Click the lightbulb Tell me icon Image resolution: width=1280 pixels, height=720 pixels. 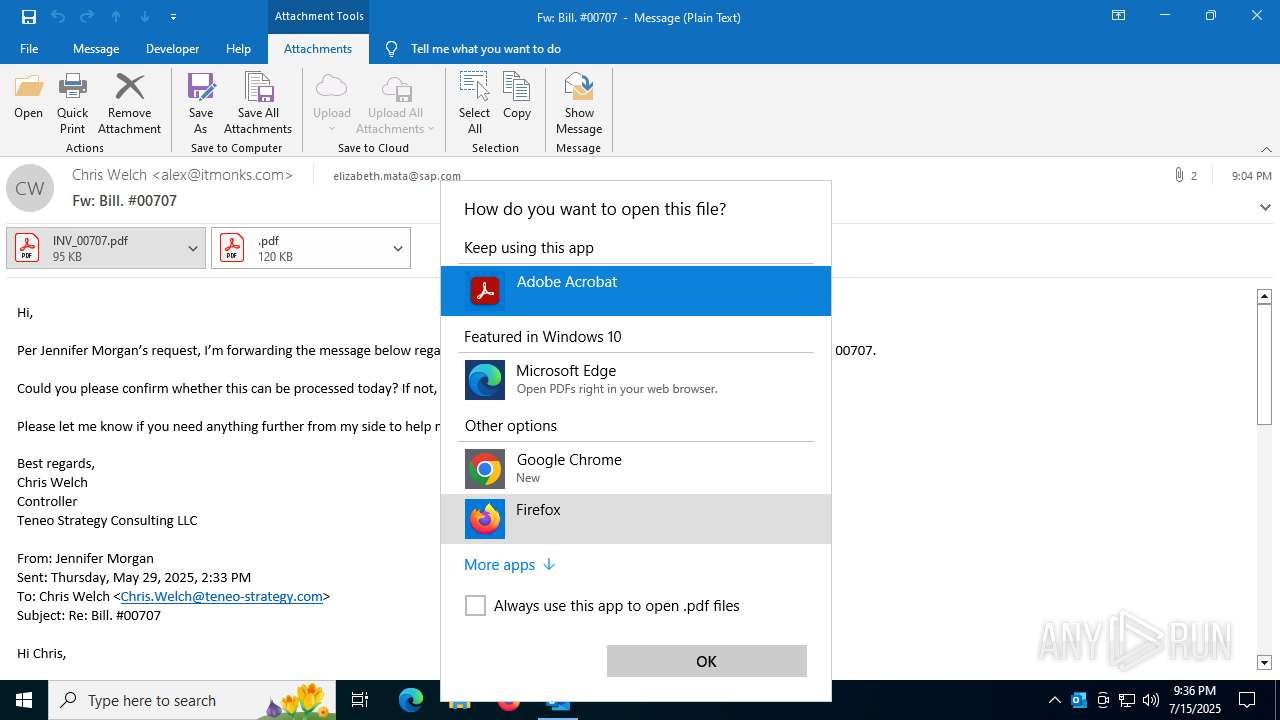click(391, 48)
